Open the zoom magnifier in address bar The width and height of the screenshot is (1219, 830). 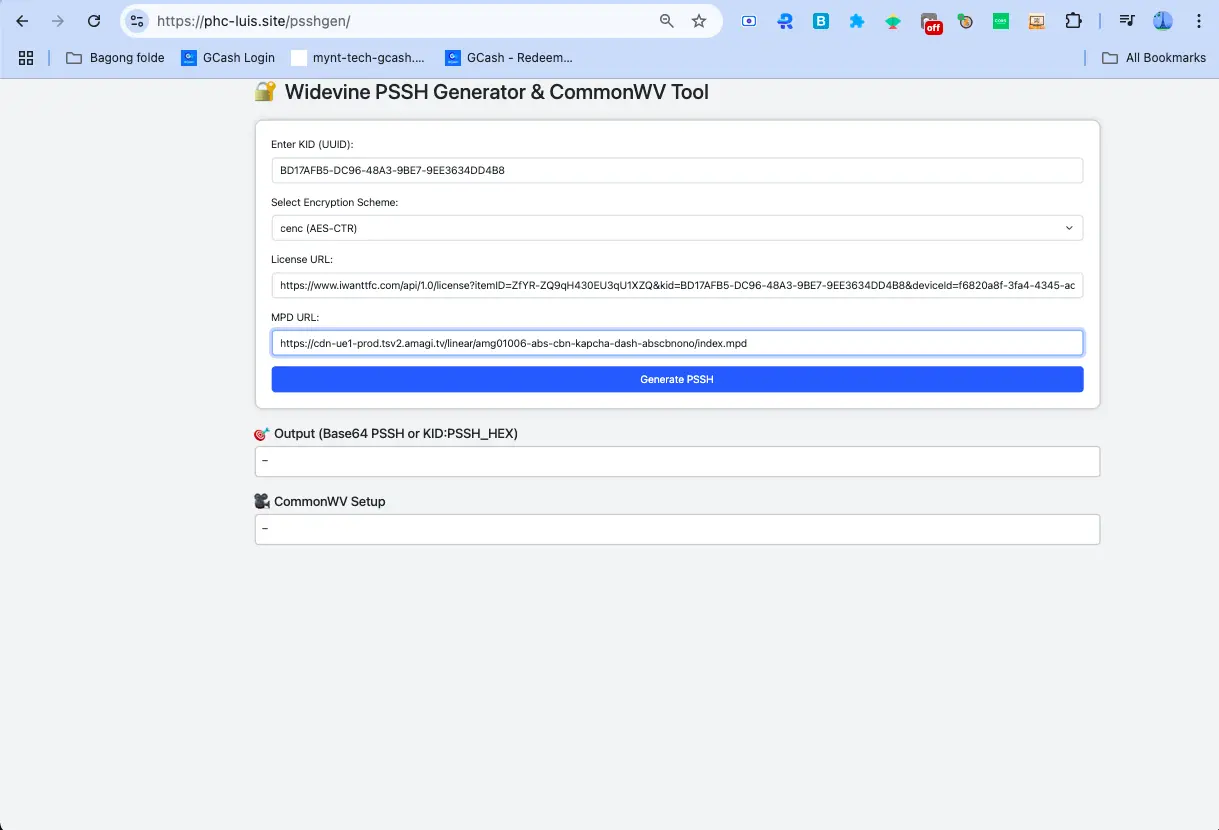point(667,21)
